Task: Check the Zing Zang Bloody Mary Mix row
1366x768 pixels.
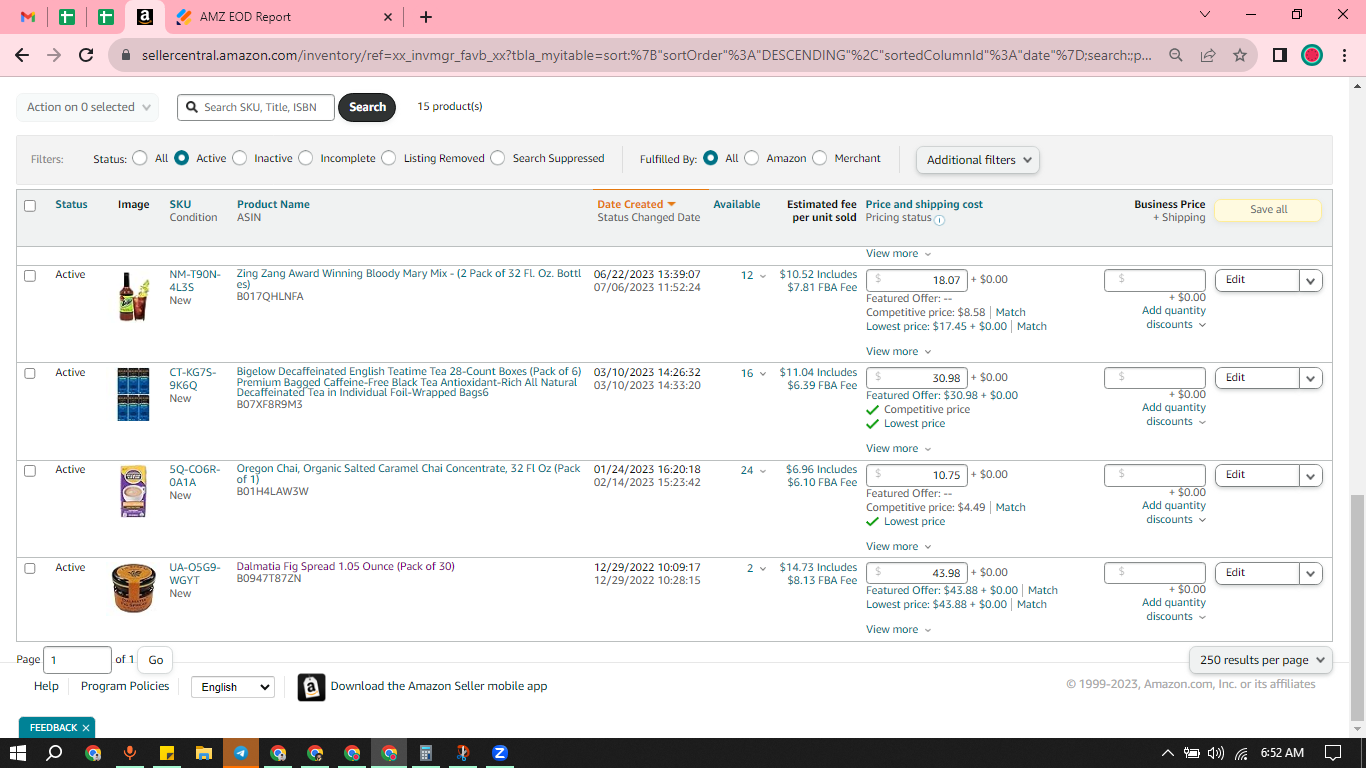Action: click(30, 276)
